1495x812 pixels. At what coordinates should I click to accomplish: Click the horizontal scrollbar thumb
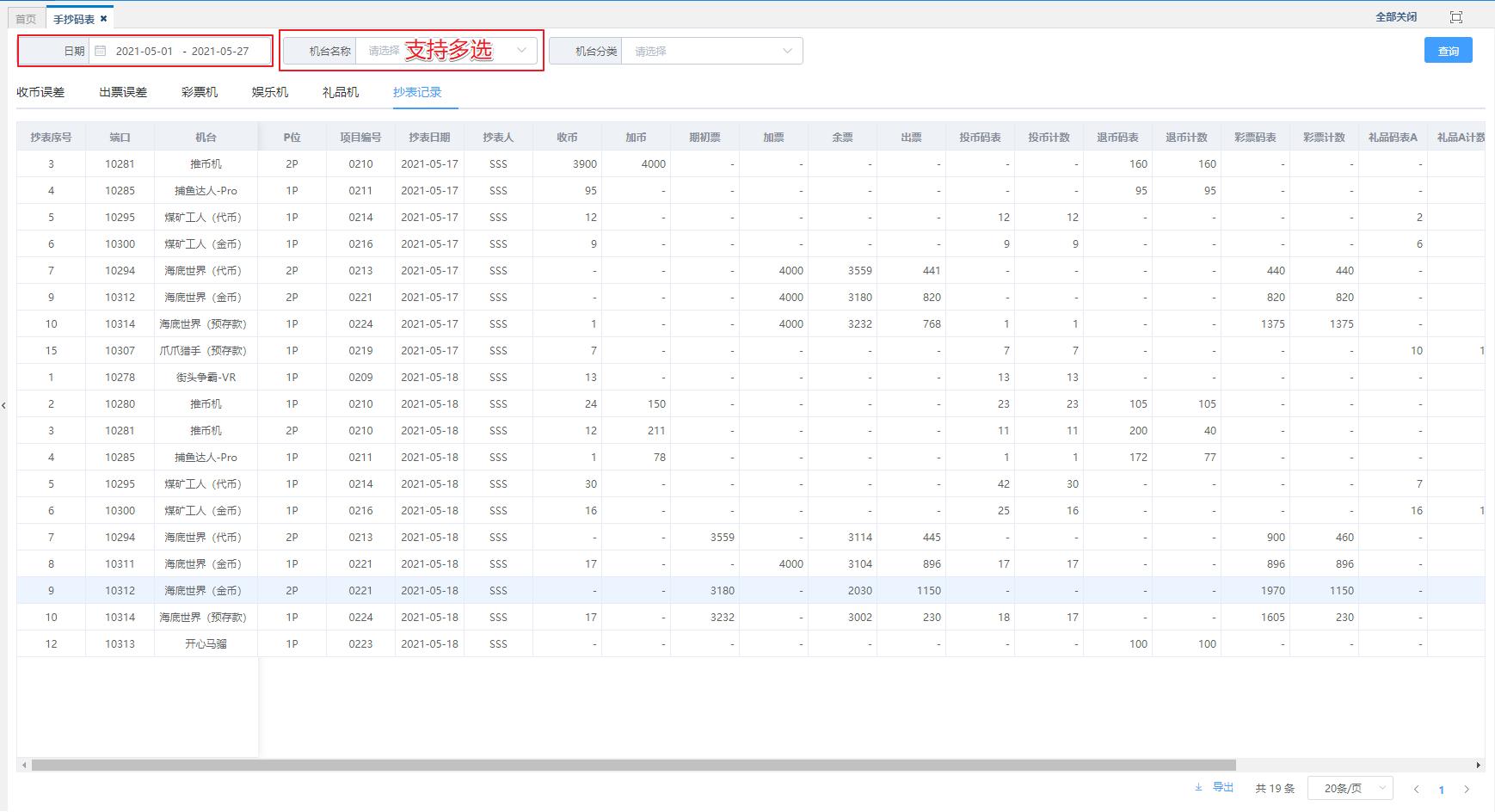(634, 765)
